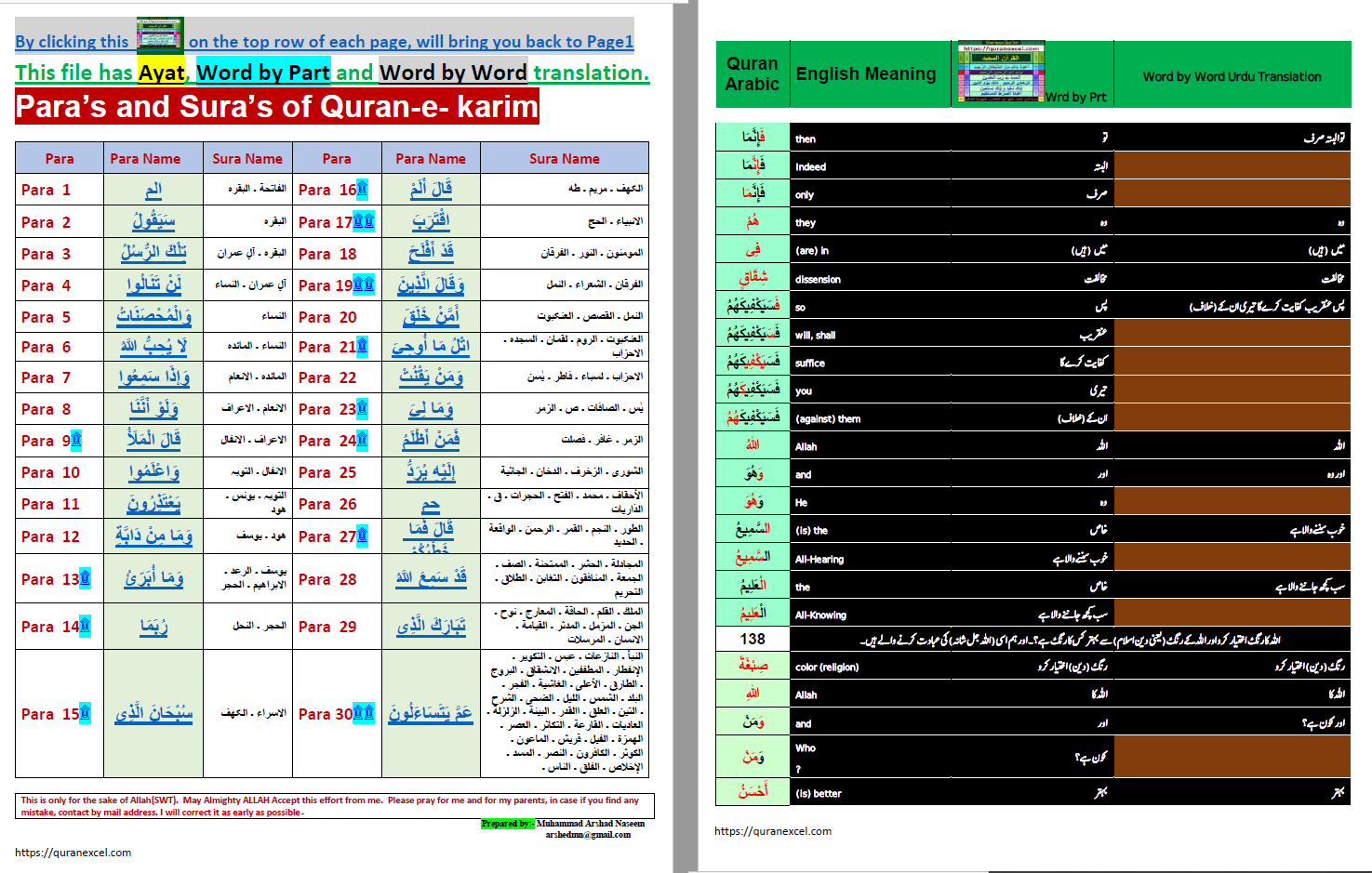
Task: Open the Para 4 name link
Action: pyautogui.click(x=153, y=284)
